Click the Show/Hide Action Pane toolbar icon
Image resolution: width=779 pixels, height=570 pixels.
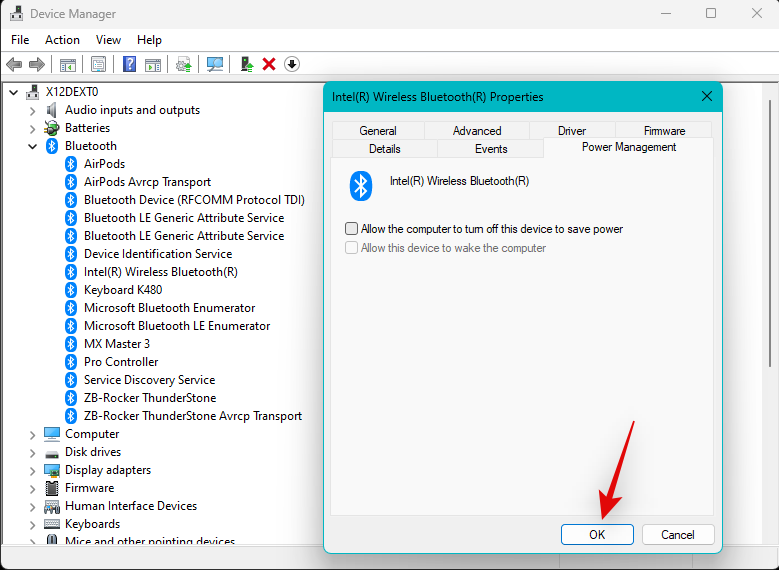(x=153, y=65)
